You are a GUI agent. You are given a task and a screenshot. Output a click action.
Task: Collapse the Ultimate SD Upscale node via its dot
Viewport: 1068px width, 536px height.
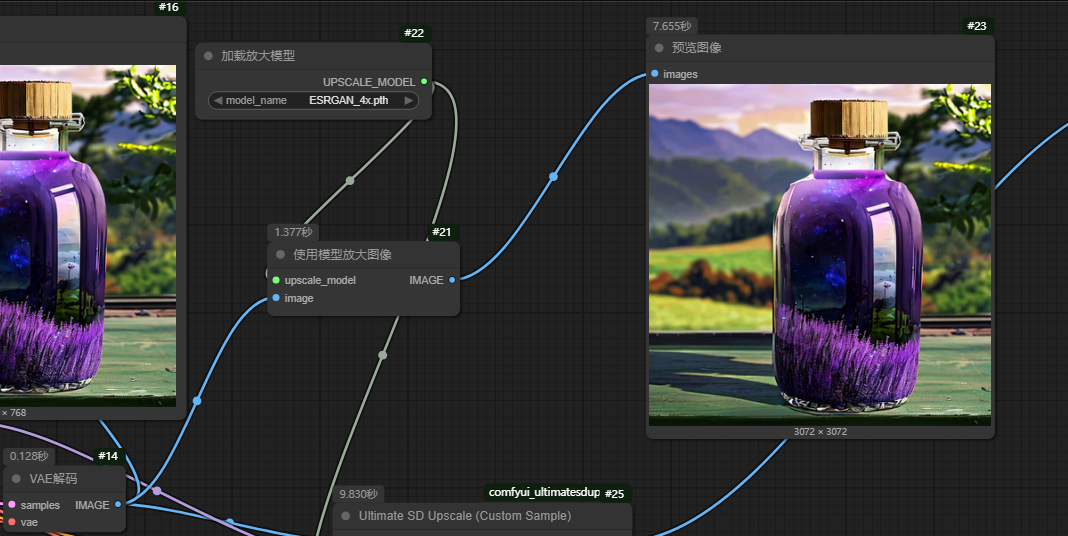(346, 516)
